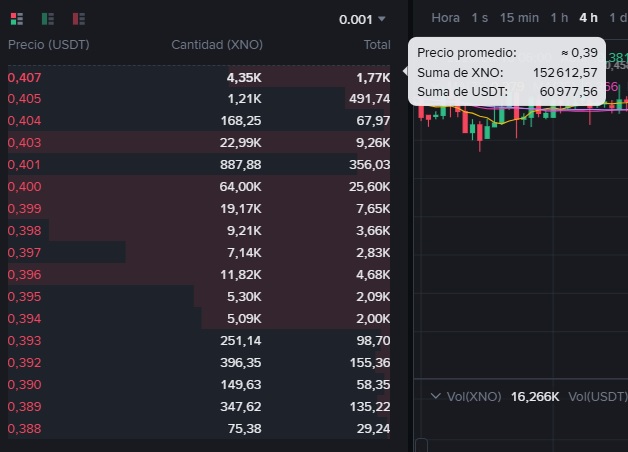628x452 pixels.
Task: Select the 1 s chart interval
Action: [479, 18]
